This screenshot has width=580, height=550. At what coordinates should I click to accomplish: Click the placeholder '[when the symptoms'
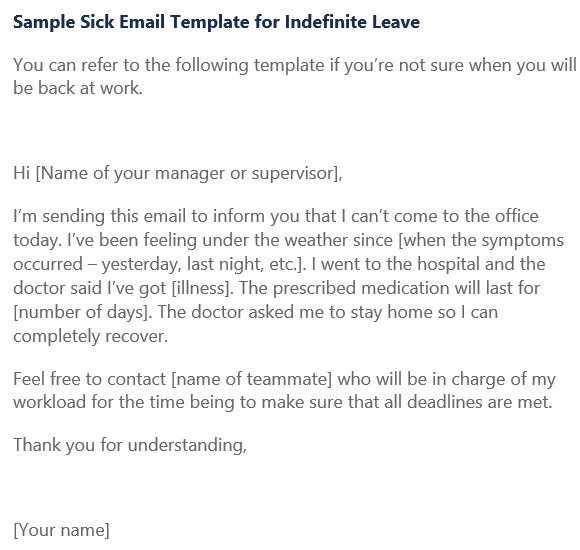point(481,241)
